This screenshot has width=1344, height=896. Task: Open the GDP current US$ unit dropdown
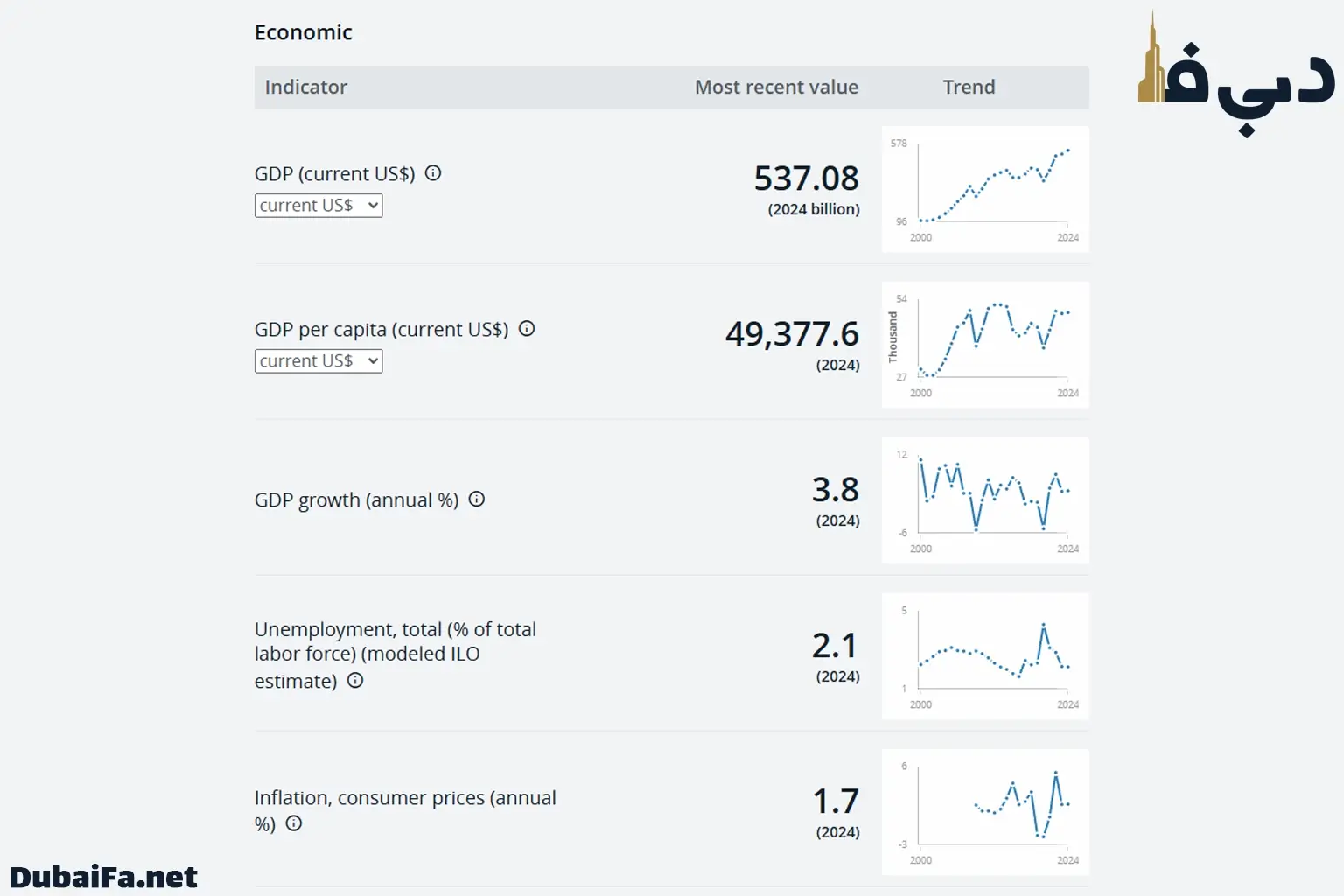(318, 206)
